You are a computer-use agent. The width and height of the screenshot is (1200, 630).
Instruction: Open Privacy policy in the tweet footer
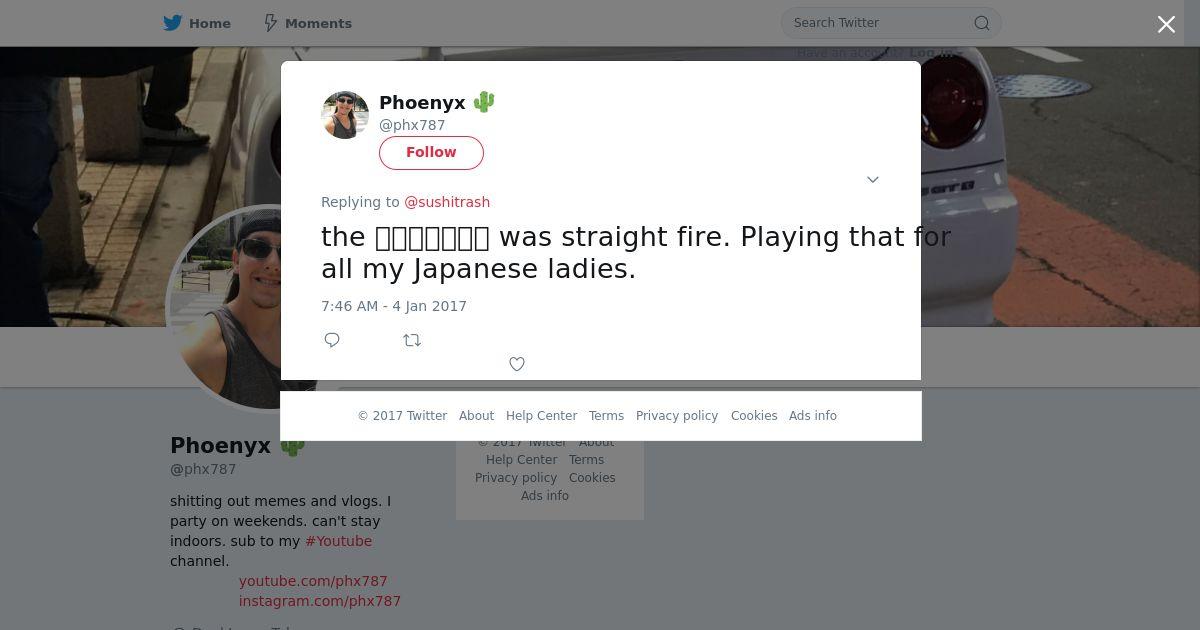point(677,416)
